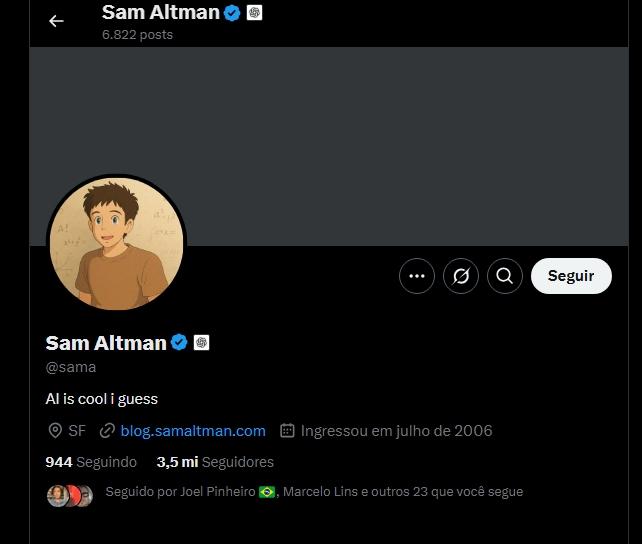Open Sam Altman's profile avatar picture
This screenshot has height=544, width=642.
click(x=116, y=246)
